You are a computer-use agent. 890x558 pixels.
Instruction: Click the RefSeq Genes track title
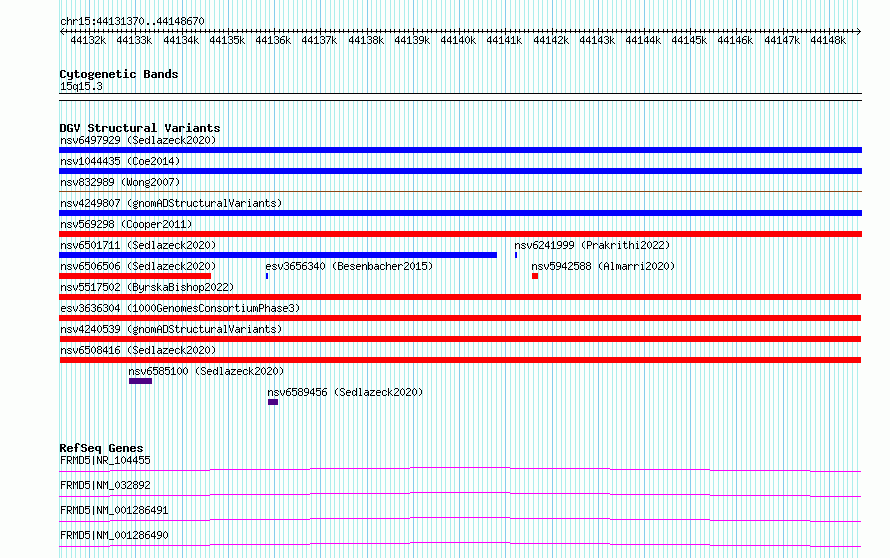click(x=101, y=448)
